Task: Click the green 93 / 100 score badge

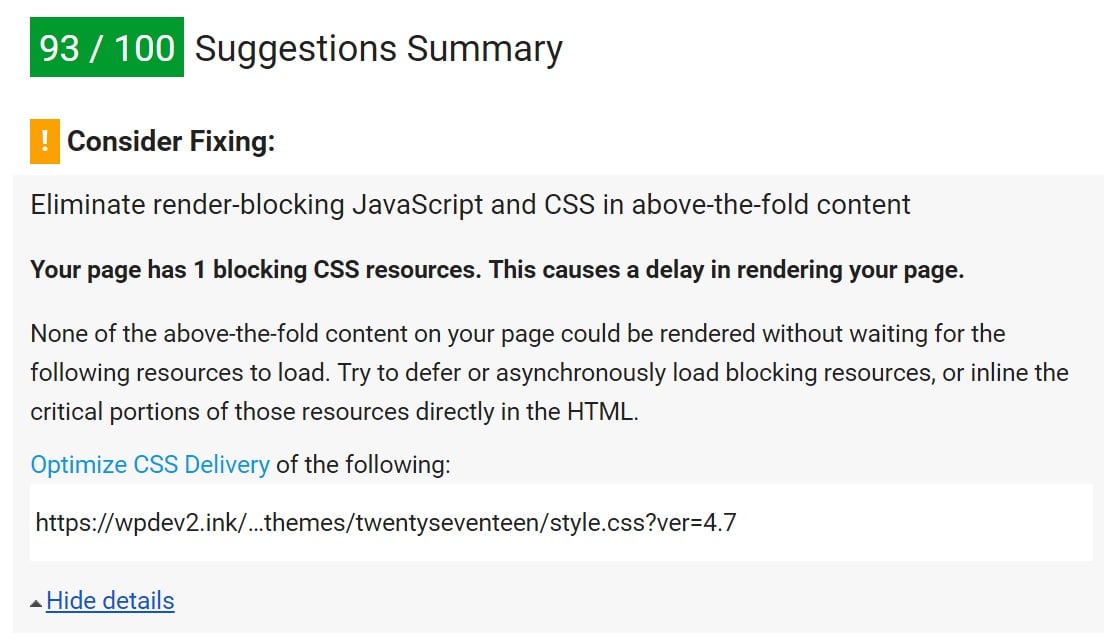Action: [x=107, y=47]
